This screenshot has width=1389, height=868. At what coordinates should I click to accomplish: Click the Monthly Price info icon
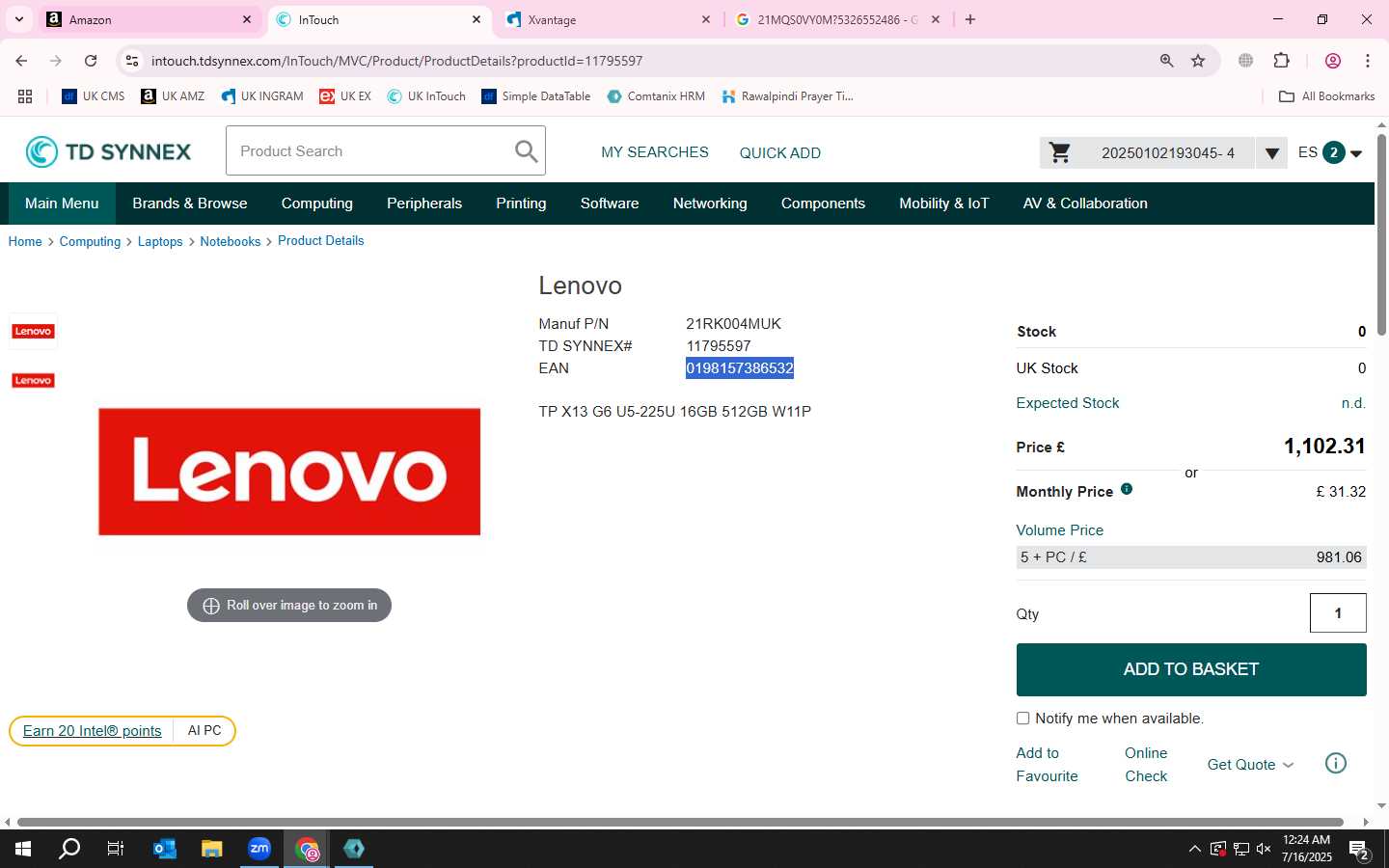coord(1127,489)
